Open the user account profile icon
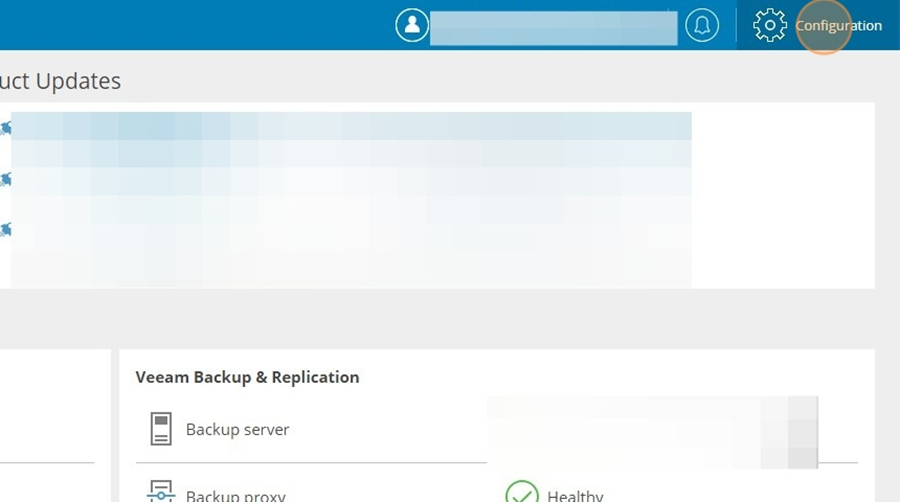This screenshot has width=900, height=502. [412, 25]
